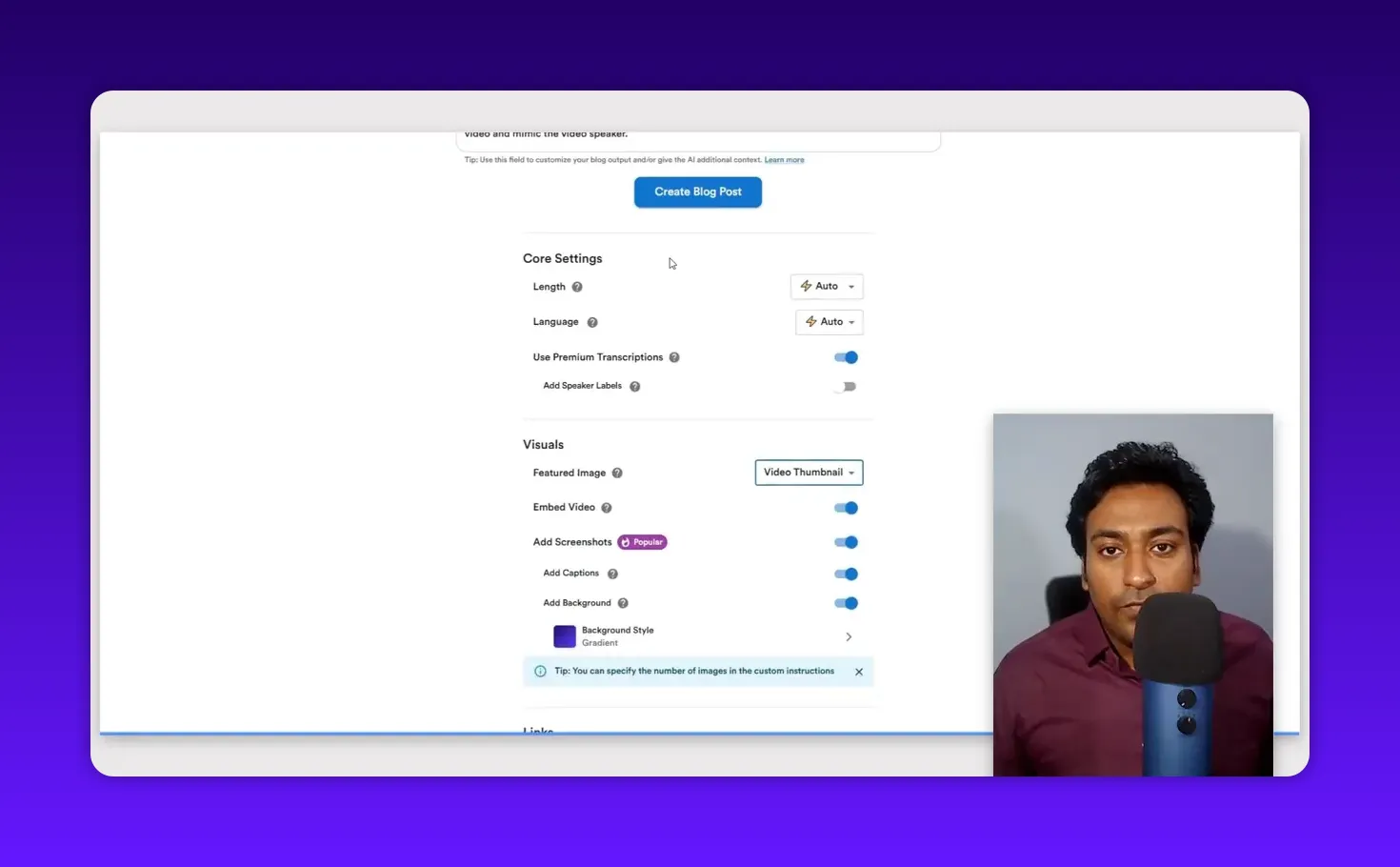Enable the Add Speaker Labels toggle
The image size is (1400, 867).
point(846,386)
